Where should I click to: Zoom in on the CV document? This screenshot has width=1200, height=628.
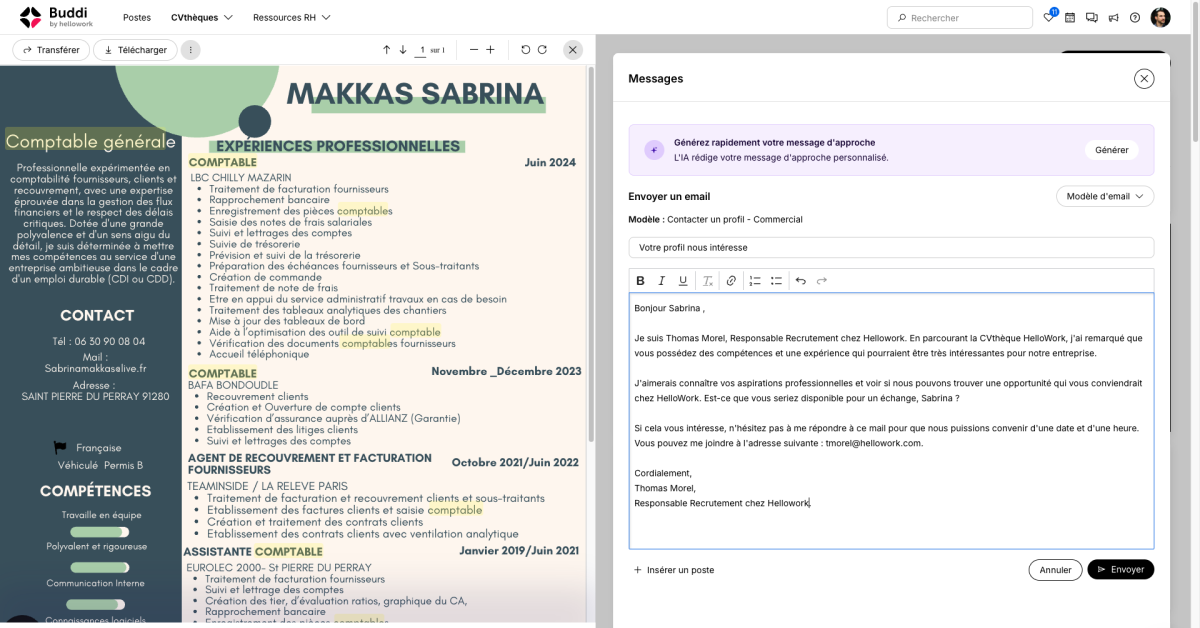[490, 50]
